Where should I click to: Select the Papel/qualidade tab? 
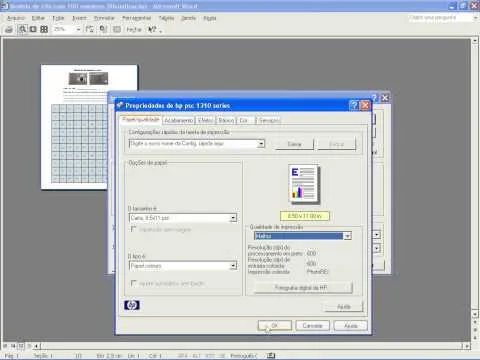(x=141, y=119)
